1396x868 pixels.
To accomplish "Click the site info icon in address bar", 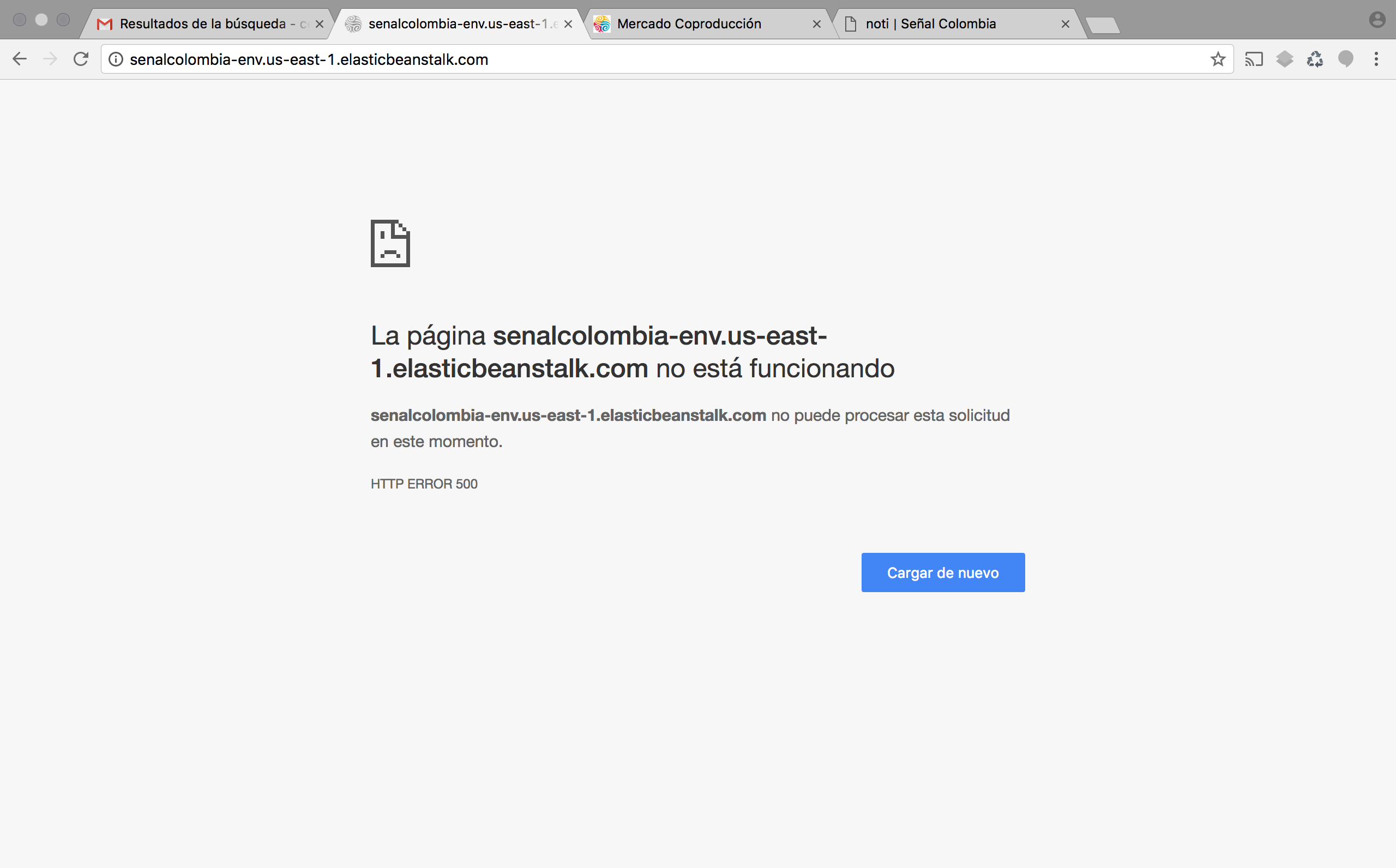I will pos(116,59).
